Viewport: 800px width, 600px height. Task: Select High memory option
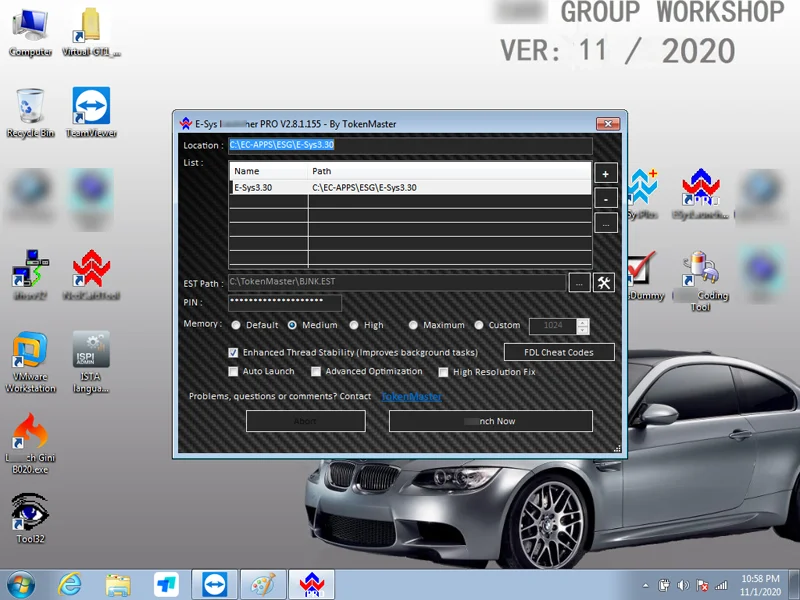point(354,326)
